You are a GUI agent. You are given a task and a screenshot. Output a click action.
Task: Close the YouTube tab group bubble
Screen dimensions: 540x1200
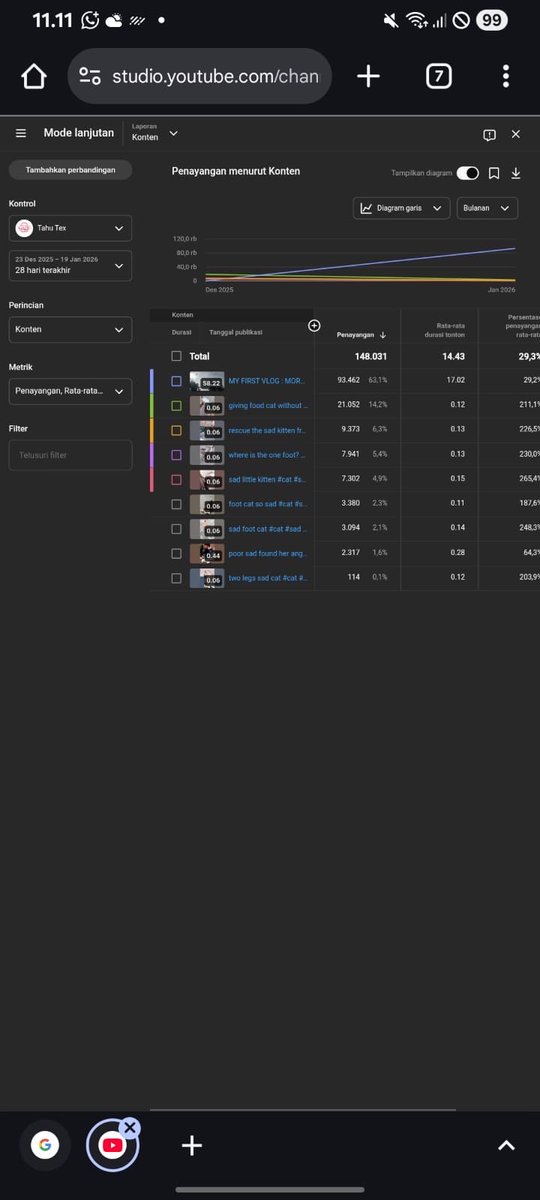tap(130, 1127)
